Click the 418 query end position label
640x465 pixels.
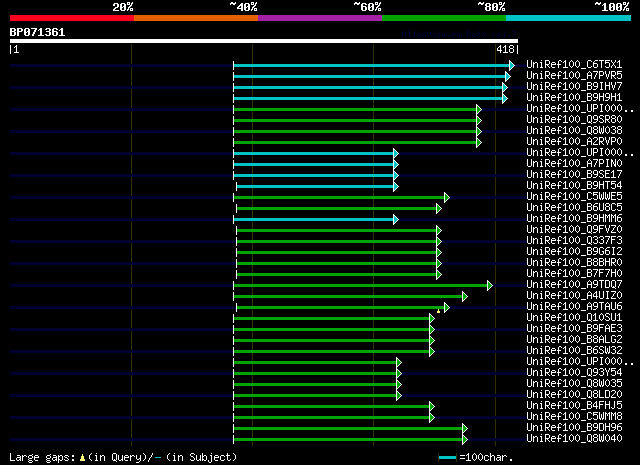[505, 49]
